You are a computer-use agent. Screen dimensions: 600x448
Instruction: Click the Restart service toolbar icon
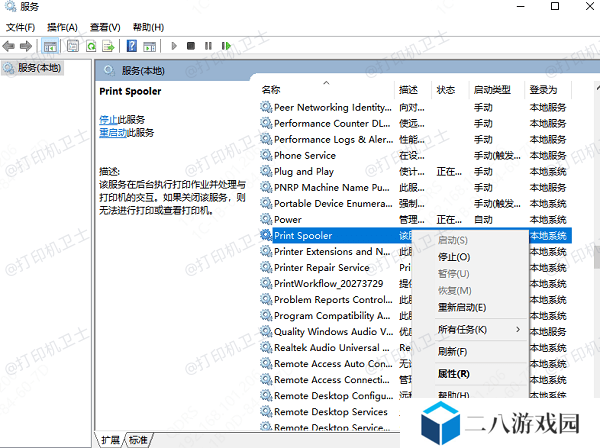226,46
